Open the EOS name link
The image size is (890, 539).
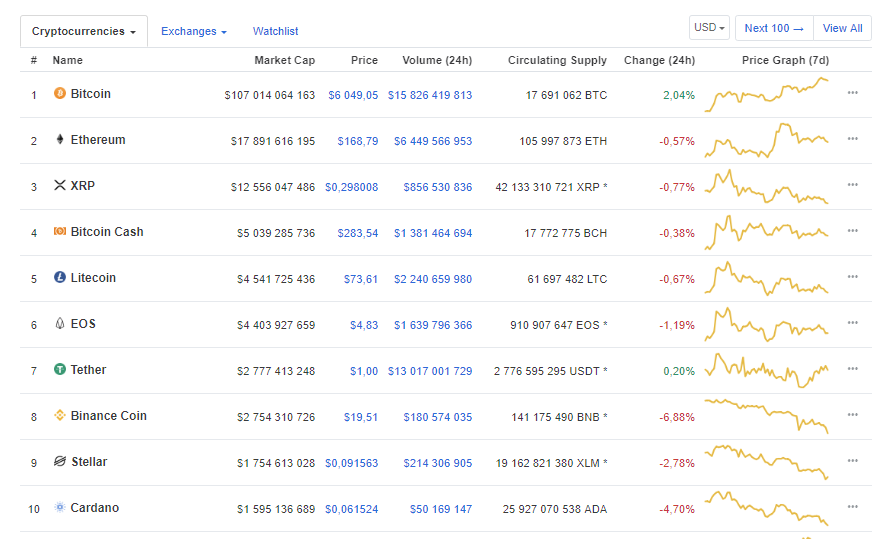point(83,323)
